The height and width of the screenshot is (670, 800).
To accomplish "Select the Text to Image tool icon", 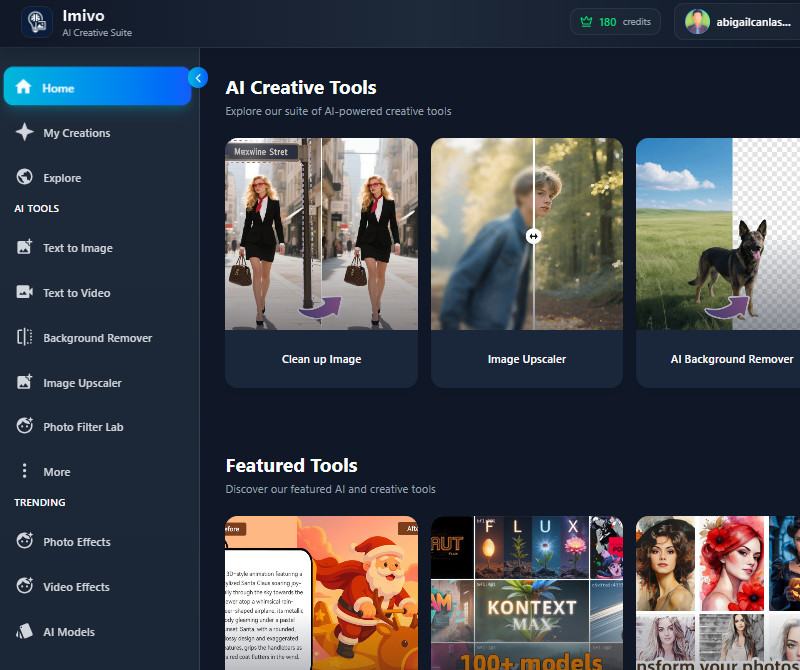I will pyautogui.click(x=24, y=247).
